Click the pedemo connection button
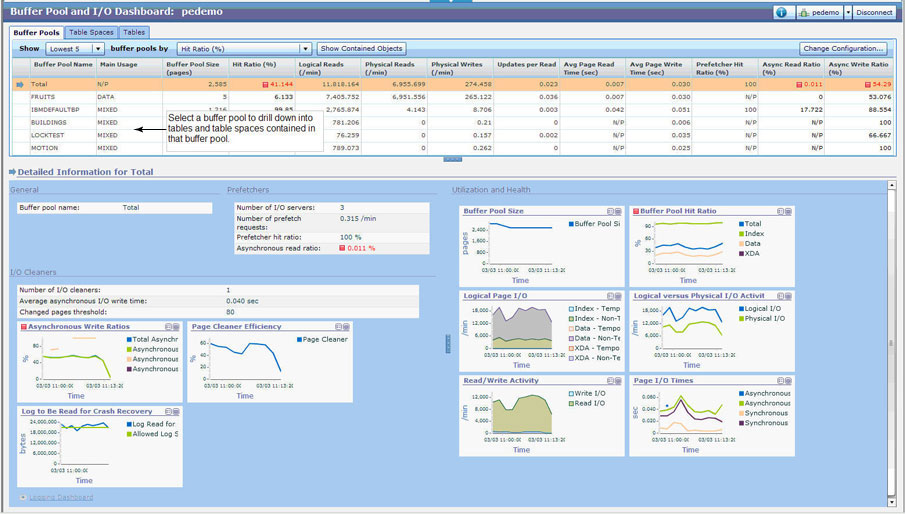905x514 pixels. pyautogui.click(x=820, y=12)
